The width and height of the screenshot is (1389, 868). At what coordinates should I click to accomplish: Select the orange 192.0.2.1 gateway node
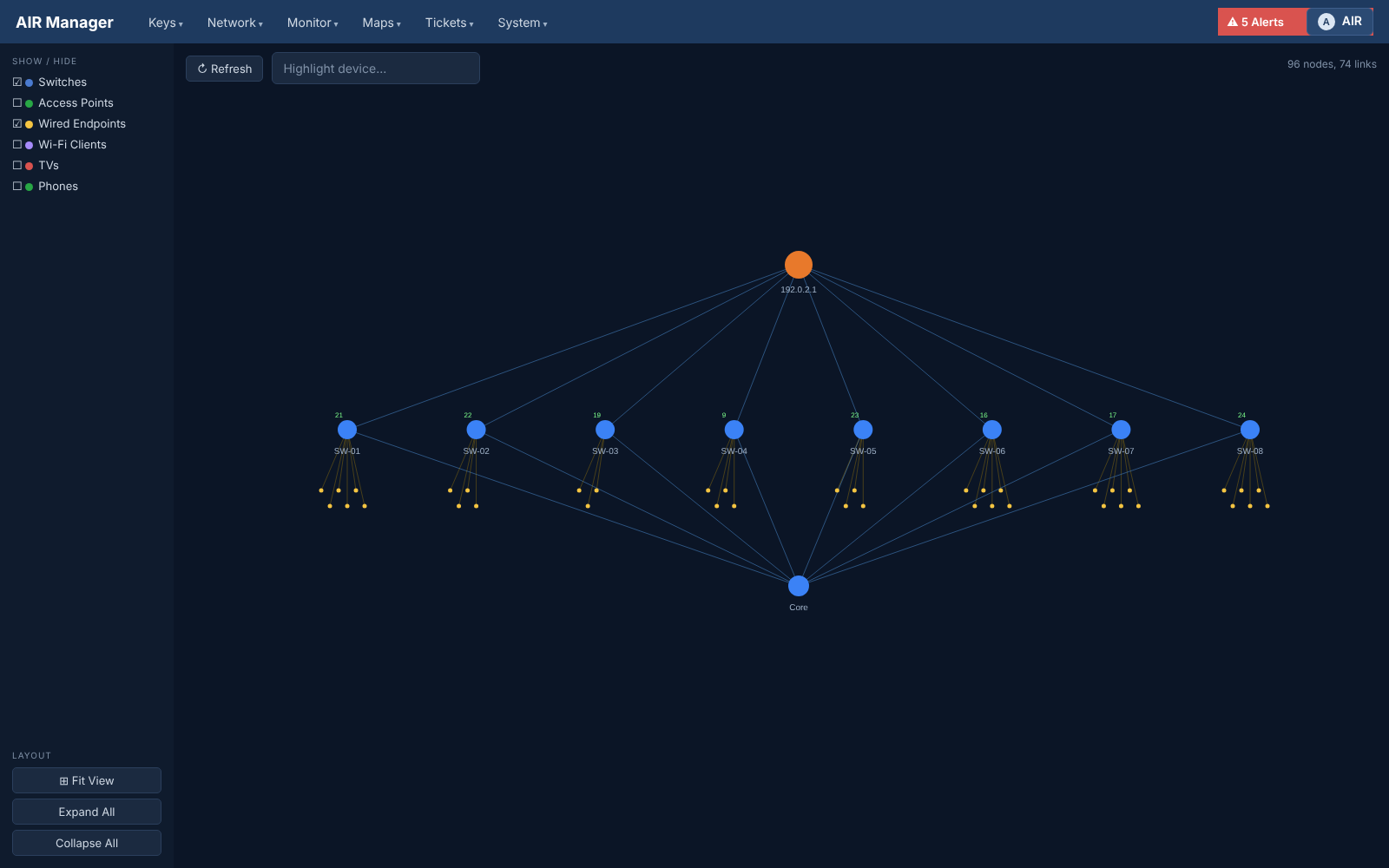click(x=798, y=265)
